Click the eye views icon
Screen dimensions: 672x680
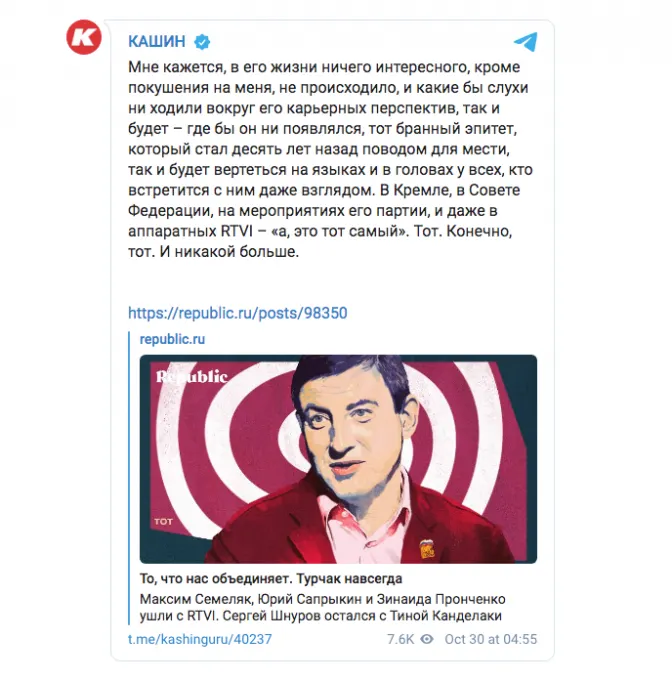pos(427,639)
